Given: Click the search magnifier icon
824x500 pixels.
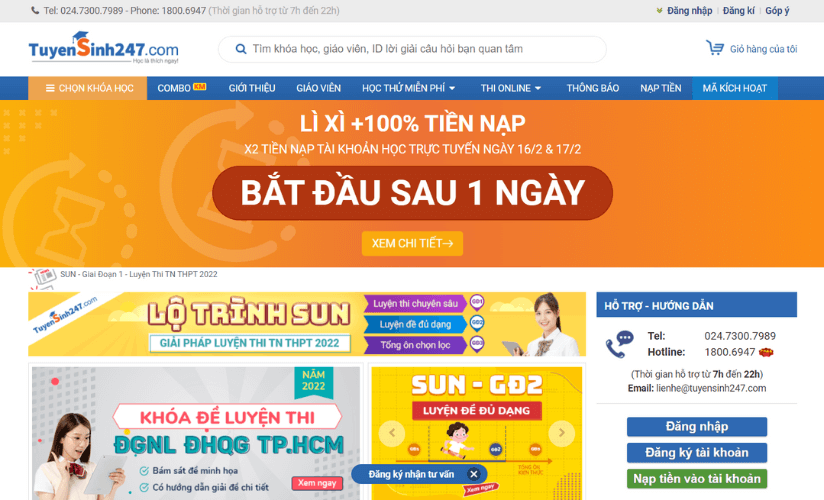Looking at the screenshot, I should click(241, 49).
